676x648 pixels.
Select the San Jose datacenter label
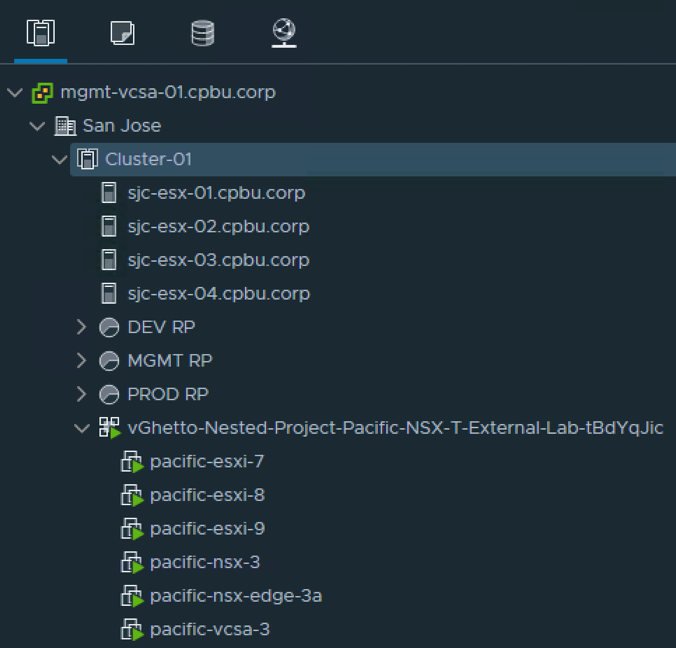(122, 126)
